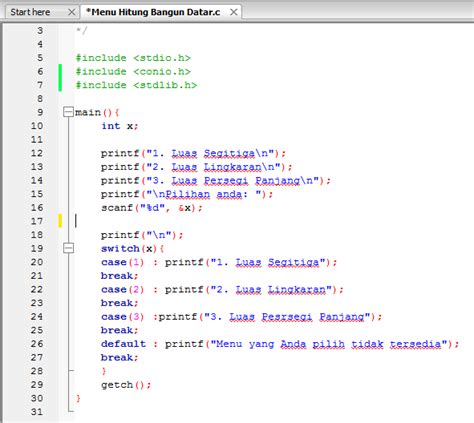This screenshot has height=423, width=474.
Task: Click the getch(); statement
Action: pyautogui.click(x=126, y=385)
